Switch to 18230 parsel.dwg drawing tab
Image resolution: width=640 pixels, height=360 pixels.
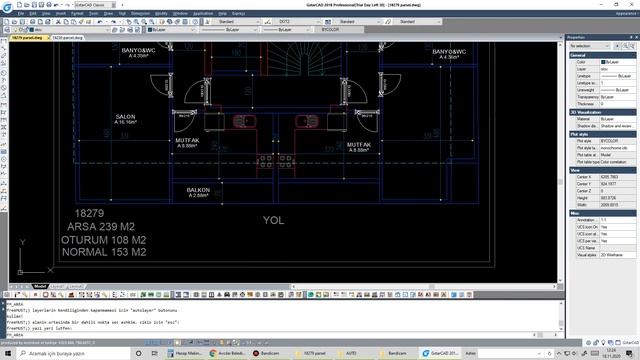(68, 38)
